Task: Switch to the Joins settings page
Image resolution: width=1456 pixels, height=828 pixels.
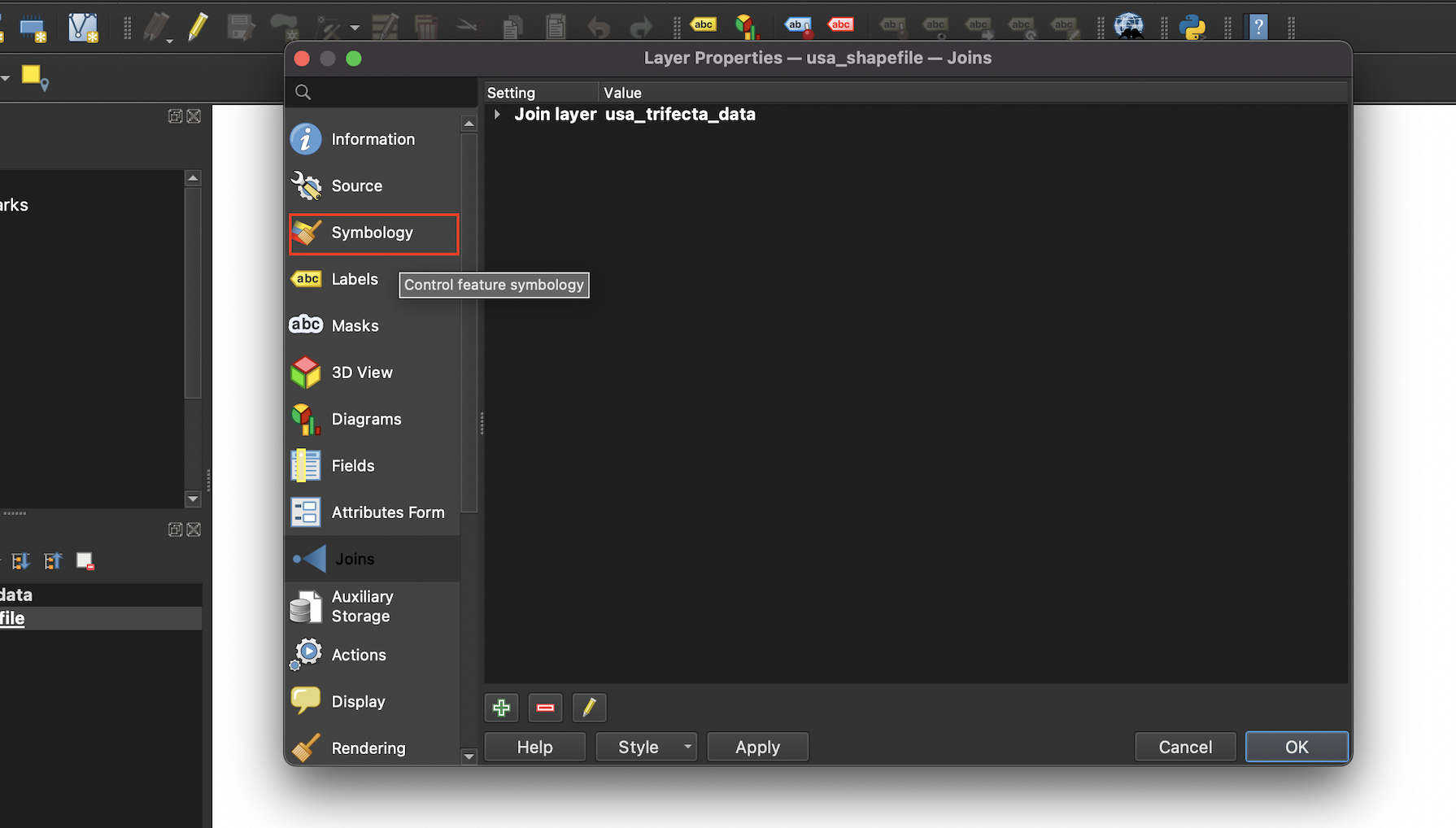Action: click(x=354, y=559)
